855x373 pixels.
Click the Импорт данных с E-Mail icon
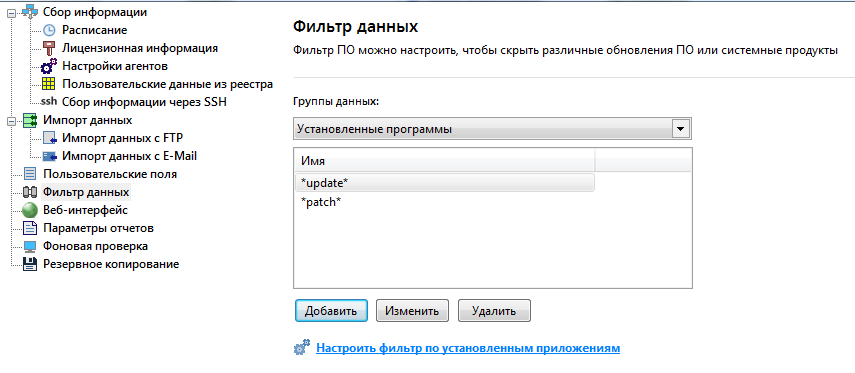point(50,156)
